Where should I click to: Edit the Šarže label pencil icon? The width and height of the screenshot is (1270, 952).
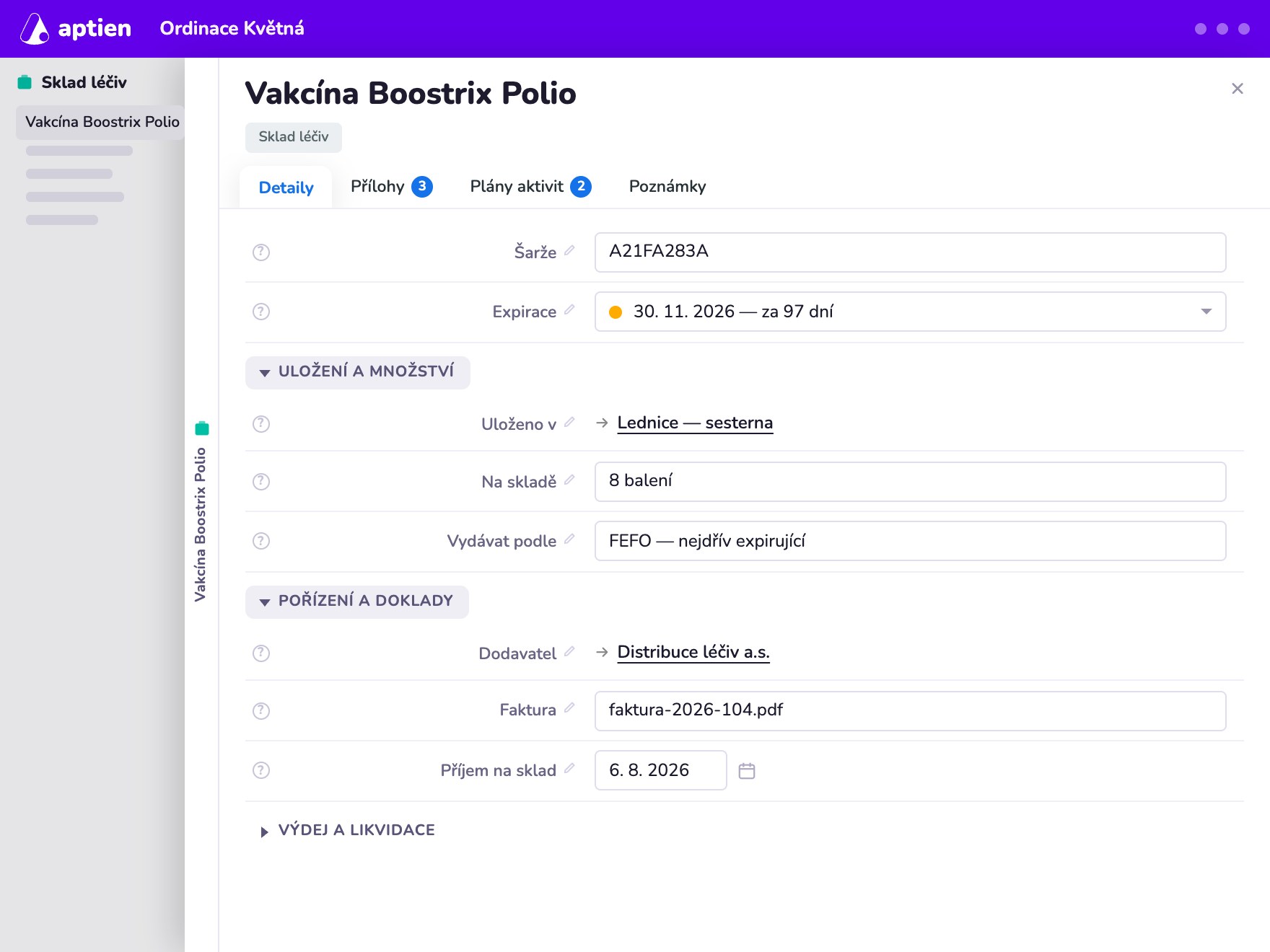pyautogui.click(x=569, y=250)
